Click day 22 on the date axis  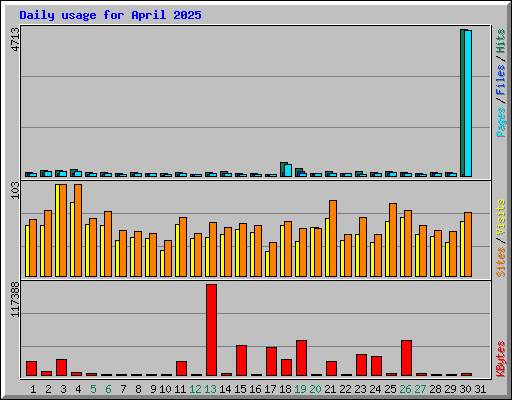[x=345, y=389]
